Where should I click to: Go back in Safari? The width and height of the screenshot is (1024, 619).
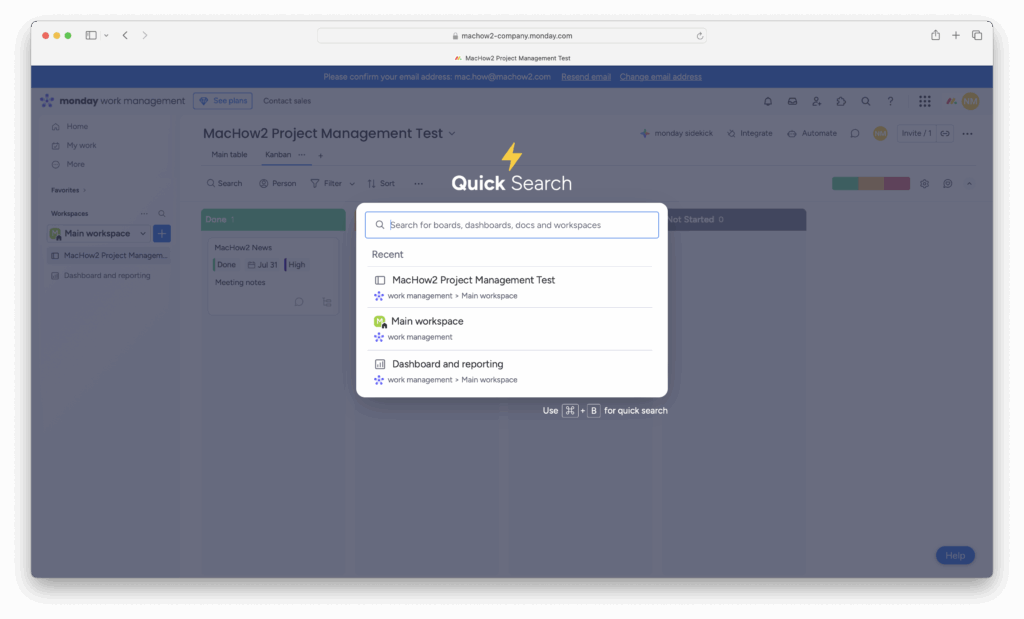tap(125, 35)
